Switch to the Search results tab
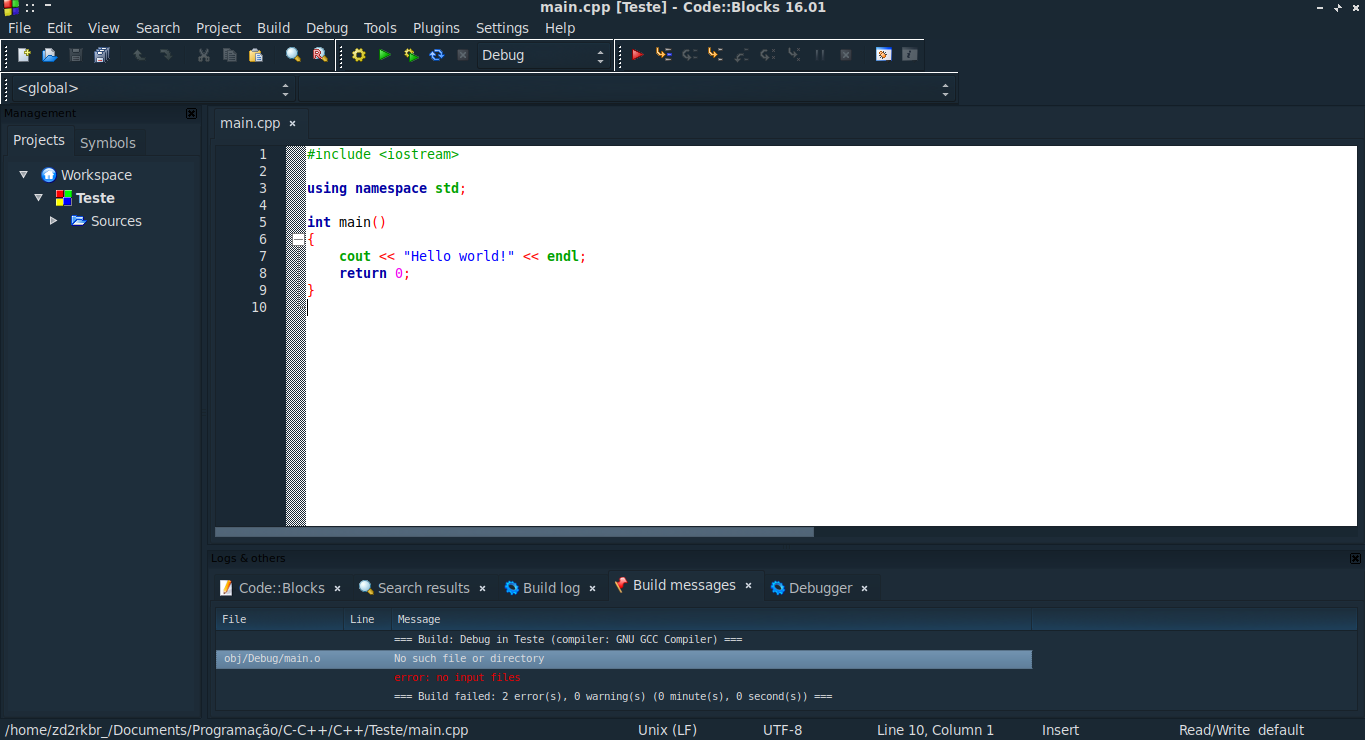This screenshot has width=1365, height=740. click(x=424, y=588)
